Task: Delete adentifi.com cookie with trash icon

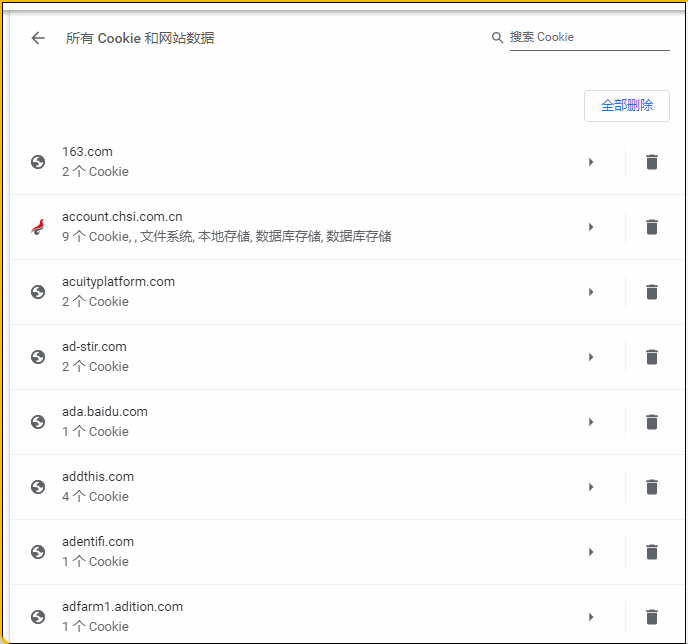Action: point(652,551)
